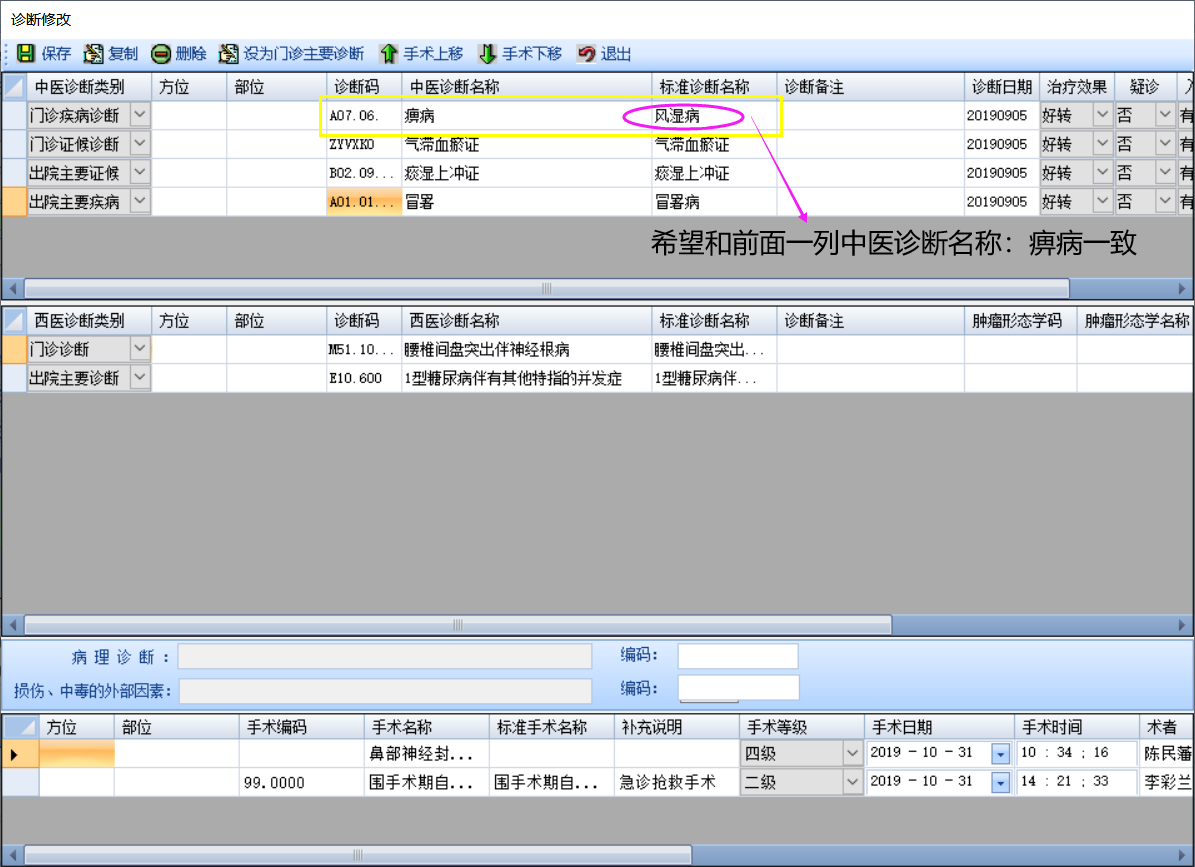1195x867 pixels.
Task: Click surgery grid horizontal scrollbar thumb
Action: coord(357,855)
